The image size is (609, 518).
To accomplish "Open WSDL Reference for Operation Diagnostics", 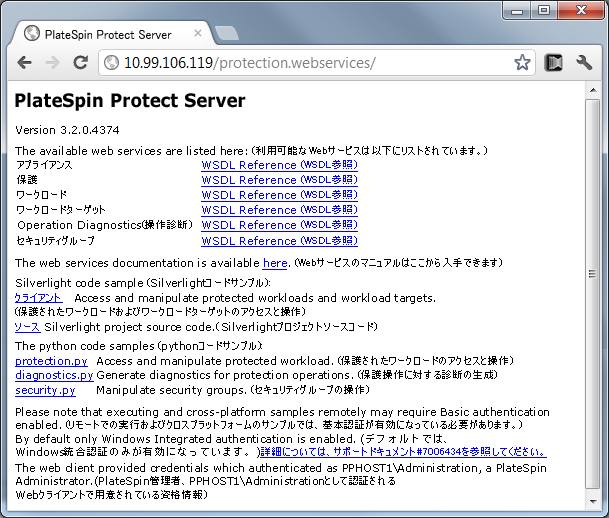I will pyautogui.click(x=279, y=225).
